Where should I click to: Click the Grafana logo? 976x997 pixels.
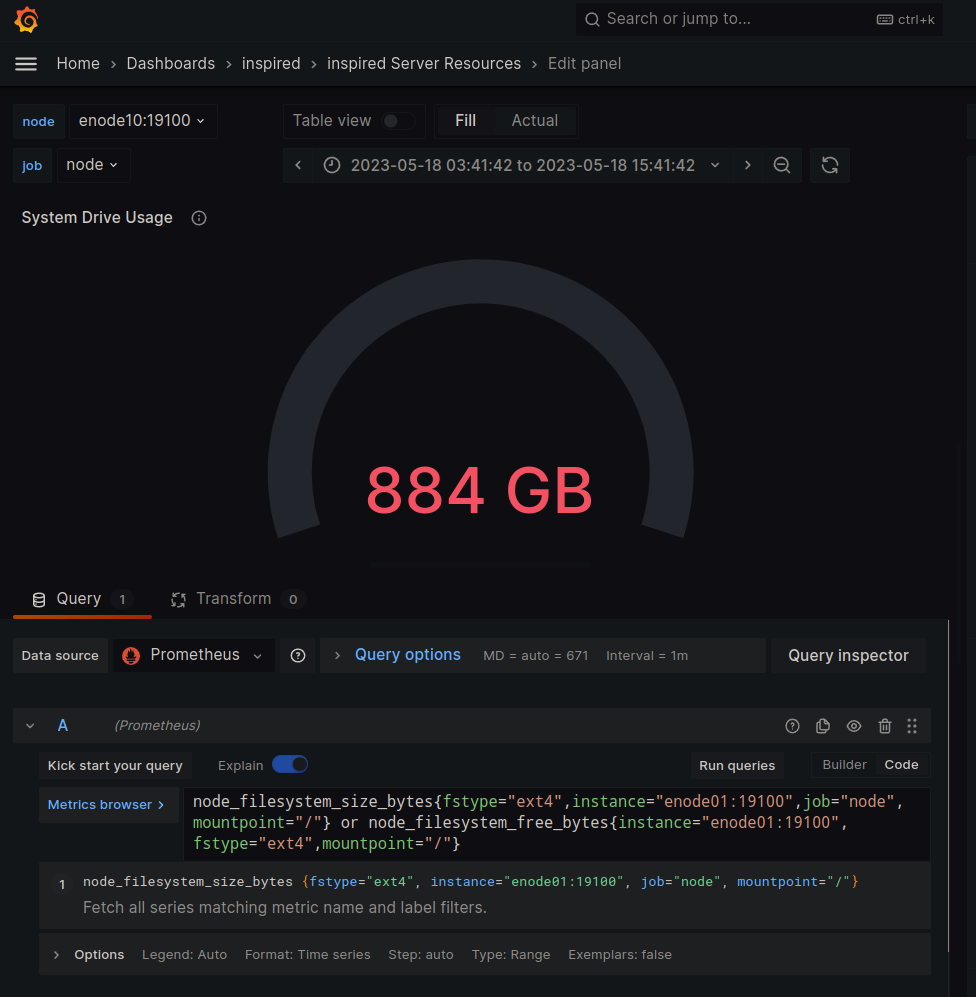coord(26,20)
